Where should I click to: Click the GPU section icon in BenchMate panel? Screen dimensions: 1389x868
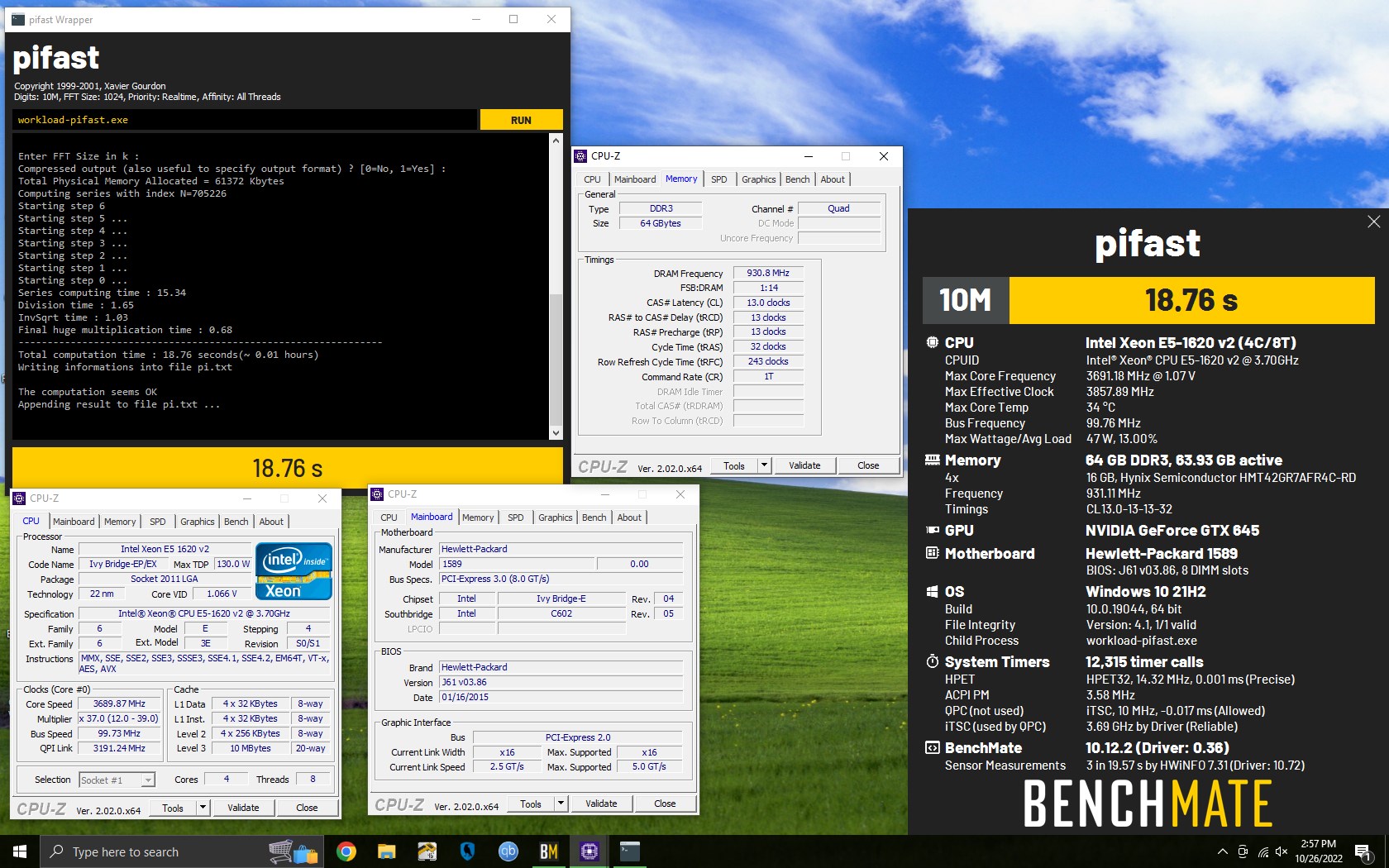coord(932,530)
